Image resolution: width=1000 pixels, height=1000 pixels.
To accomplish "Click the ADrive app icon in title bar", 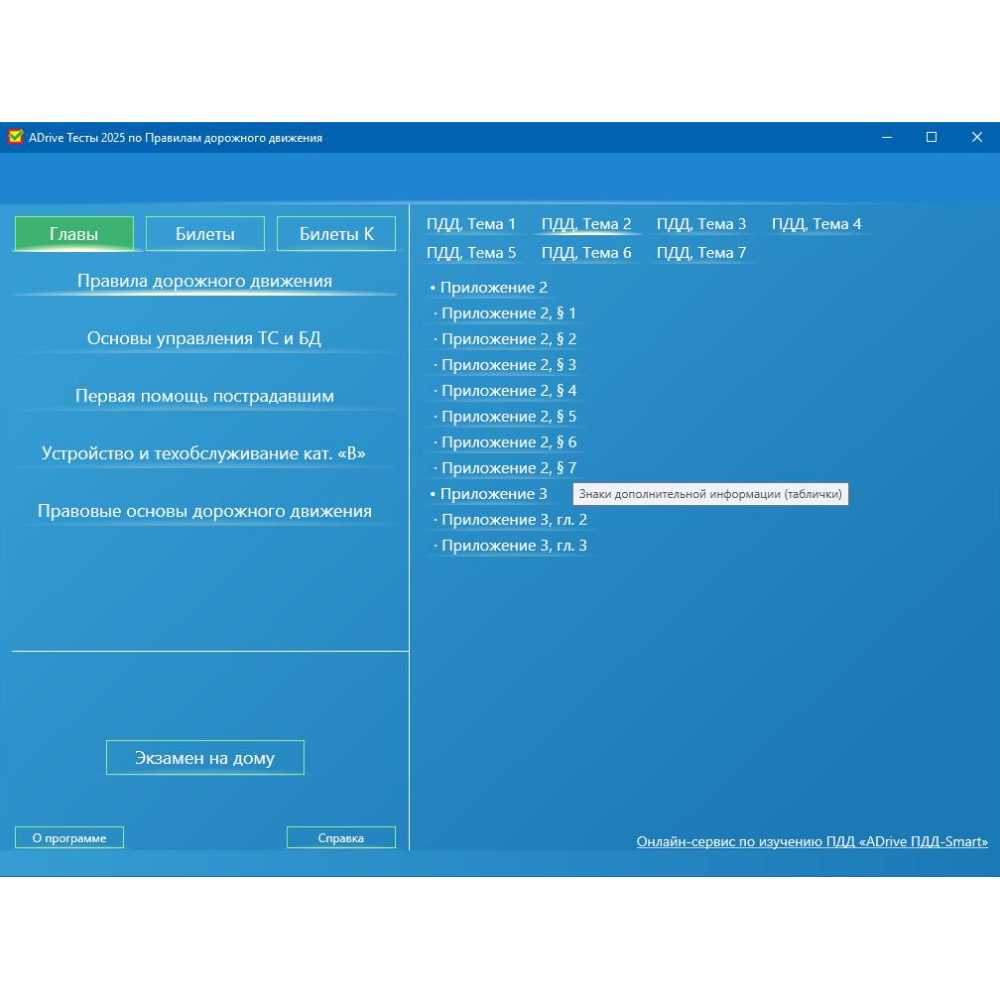I will coord(16,137).
